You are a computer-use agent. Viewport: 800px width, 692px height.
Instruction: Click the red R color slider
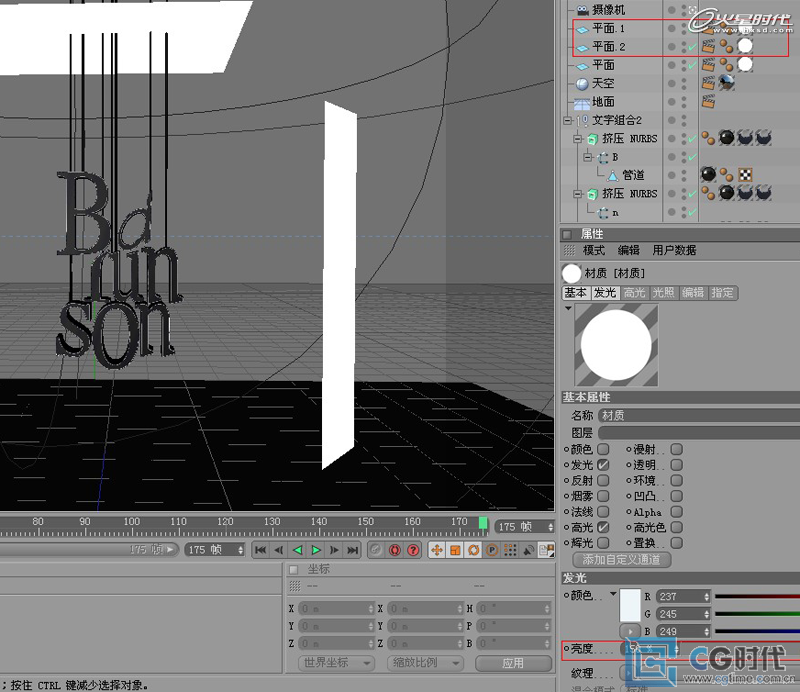757,596
